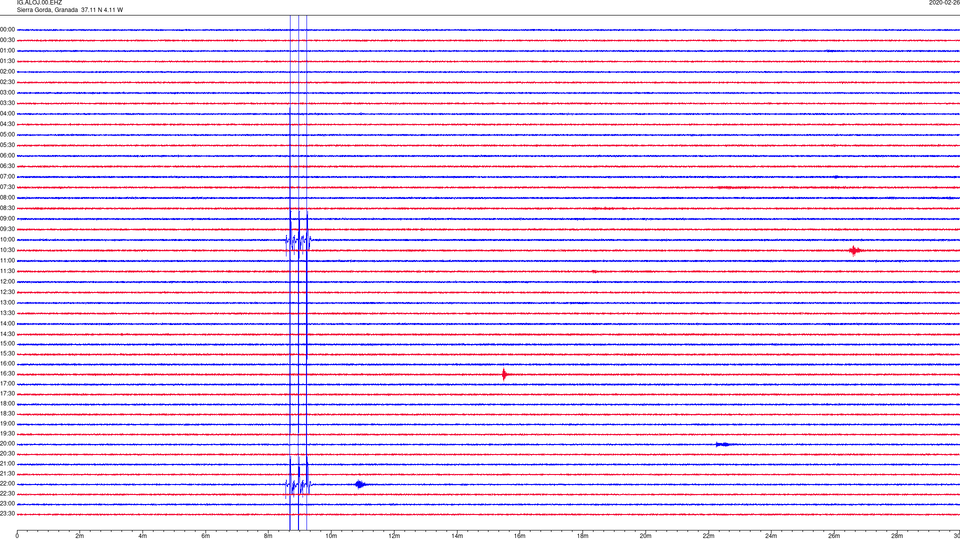This screenshot has height=540, width=960.
Task: Click the 2m axis tick label
Action: (x=80, y=536)
